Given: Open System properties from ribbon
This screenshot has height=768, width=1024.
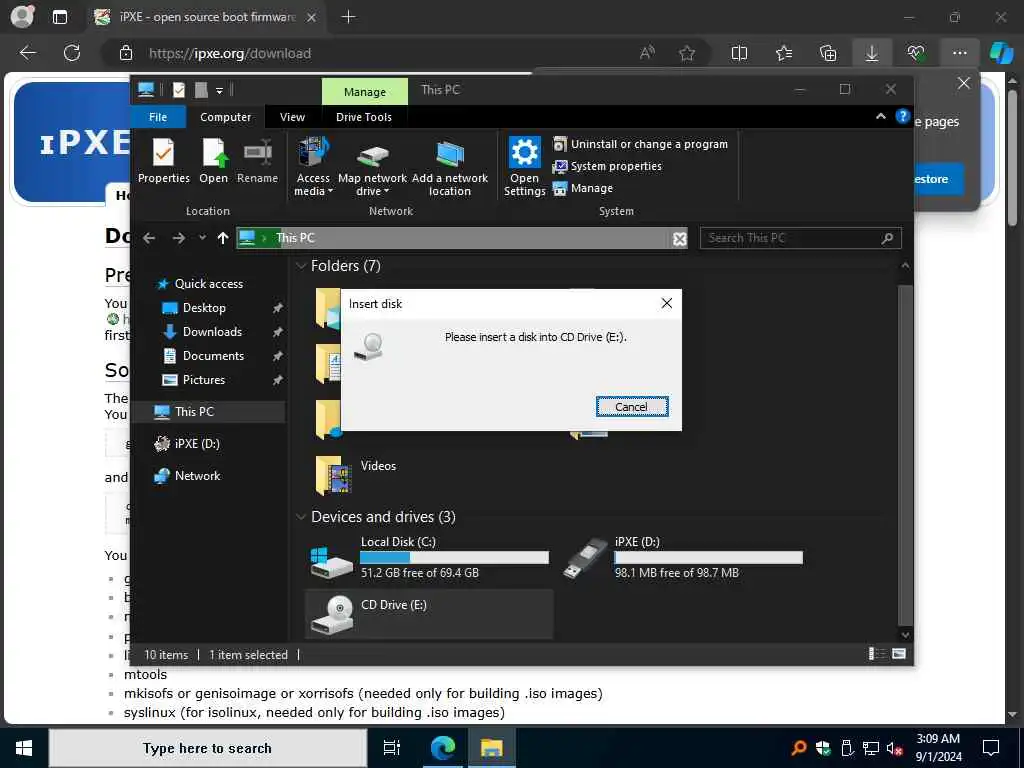Looking at the screenshot, I should [x=607, y=166].
